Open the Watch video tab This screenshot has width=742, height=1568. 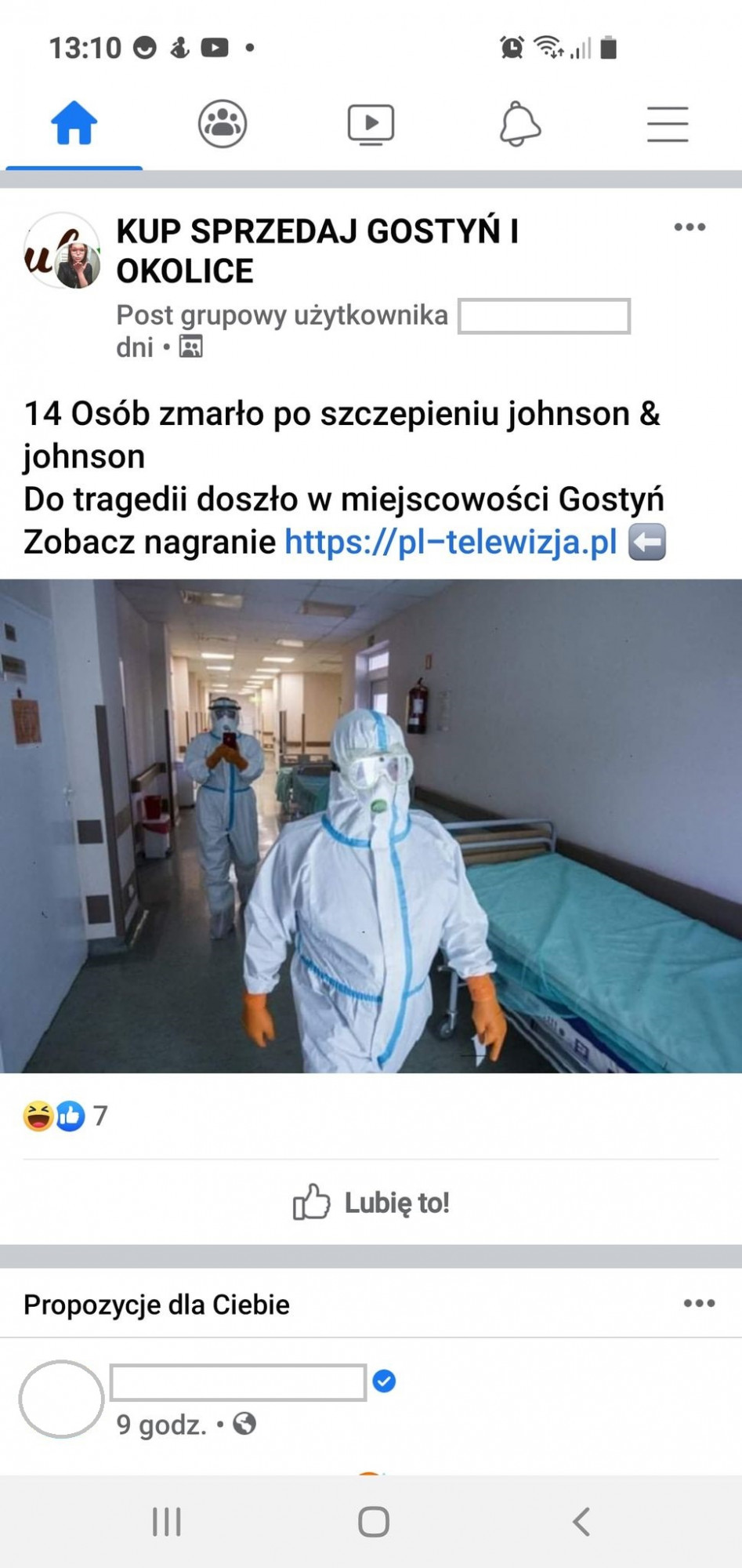pos(371,124)
